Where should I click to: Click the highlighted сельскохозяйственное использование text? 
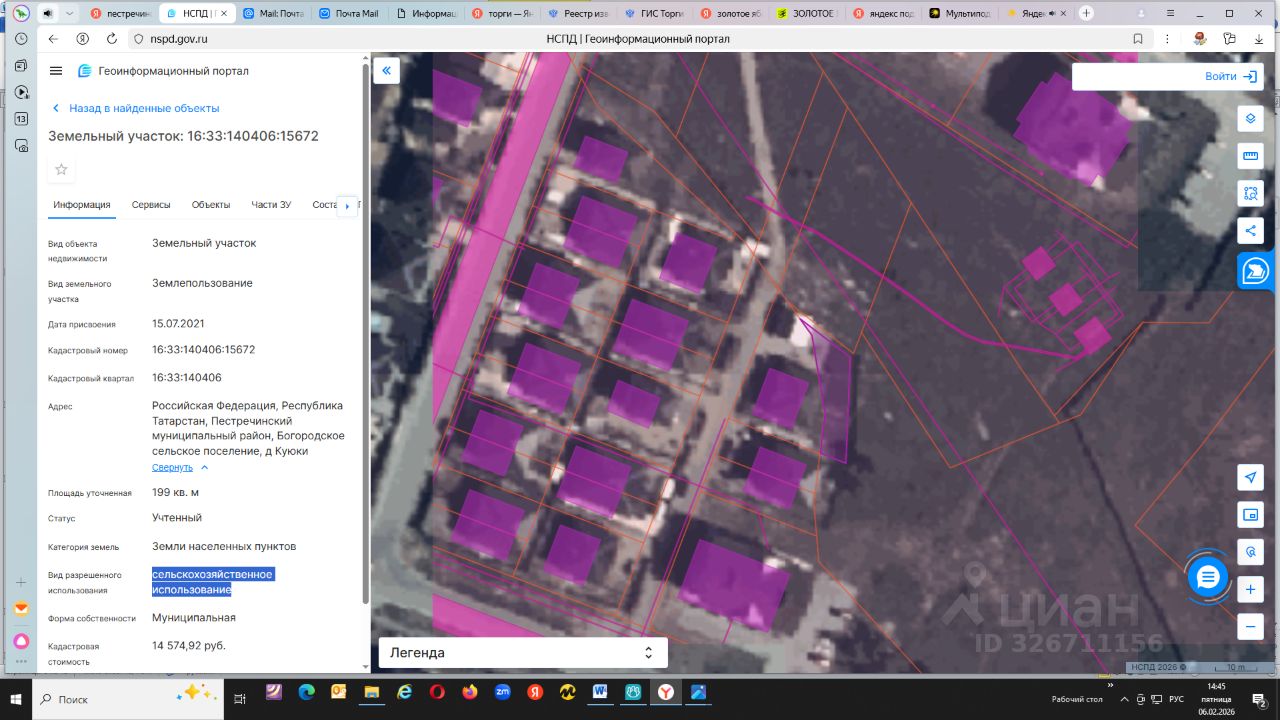[x=212, y=582]
